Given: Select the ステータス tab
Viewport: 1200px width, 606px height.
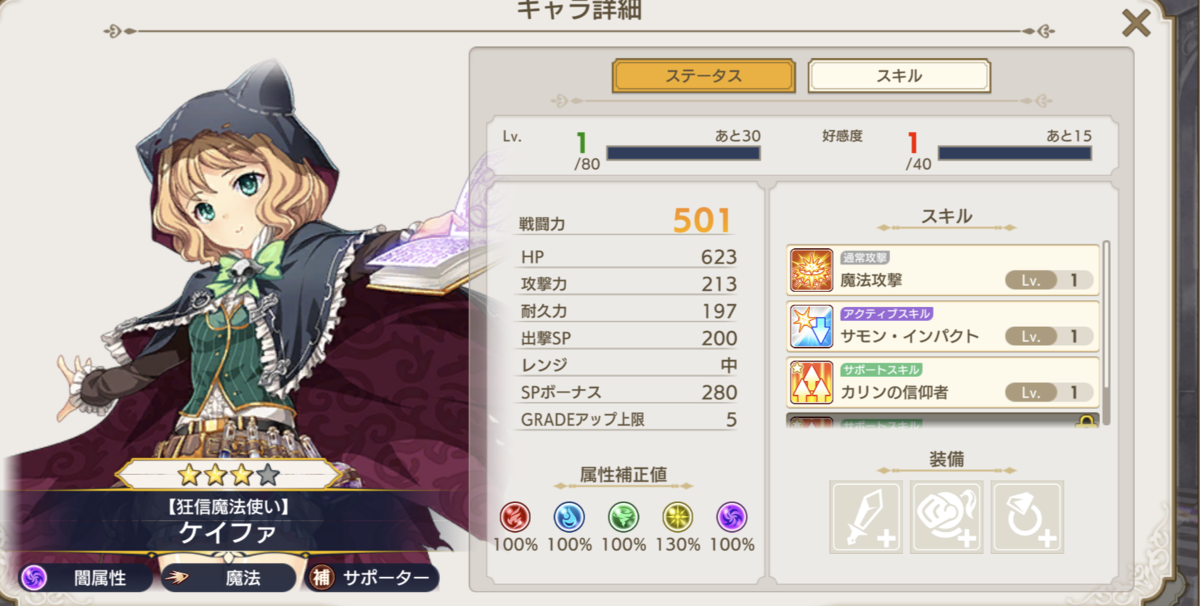Looking at the screenshot, I should coord(704,76).
